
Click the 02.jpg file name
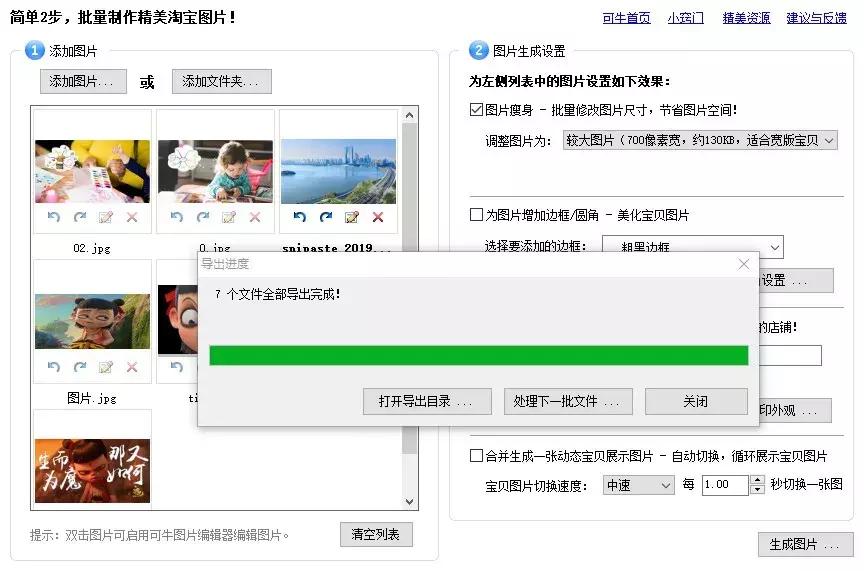point(92,248)
